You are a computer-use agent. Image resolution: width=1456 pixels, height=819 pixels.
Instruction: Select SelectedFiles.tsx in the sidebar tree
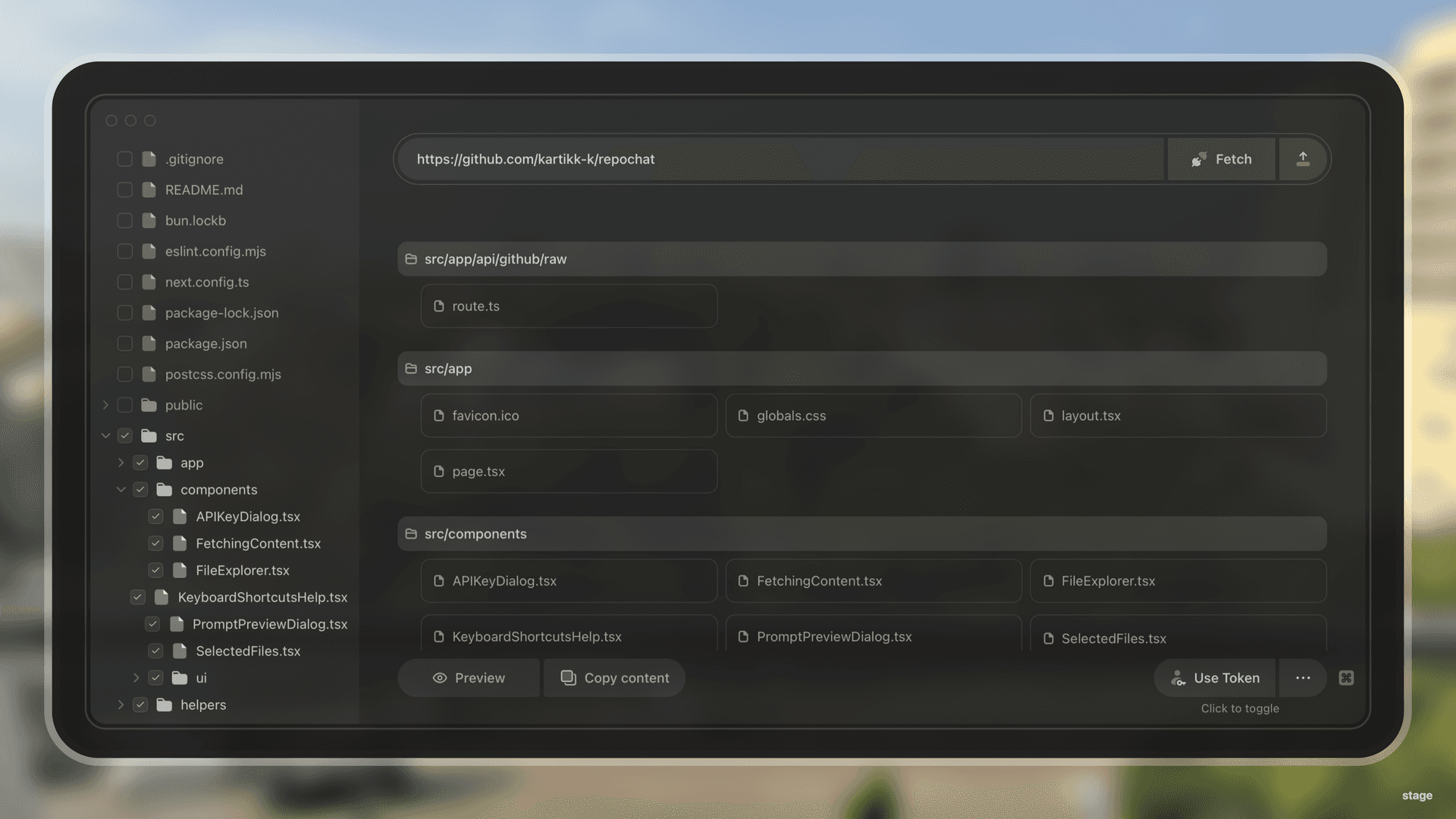click(x=248, y=651)
